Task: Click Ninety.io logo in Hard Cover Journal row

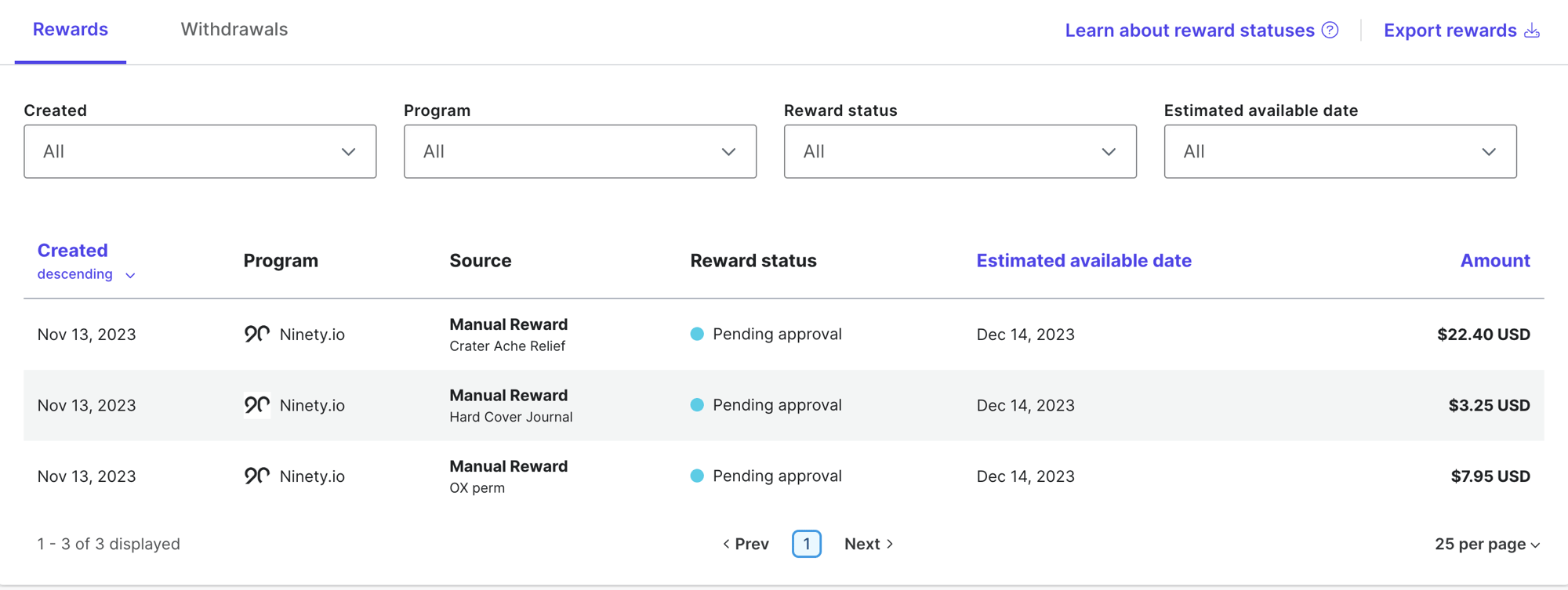Action: [x=256, y=405]
